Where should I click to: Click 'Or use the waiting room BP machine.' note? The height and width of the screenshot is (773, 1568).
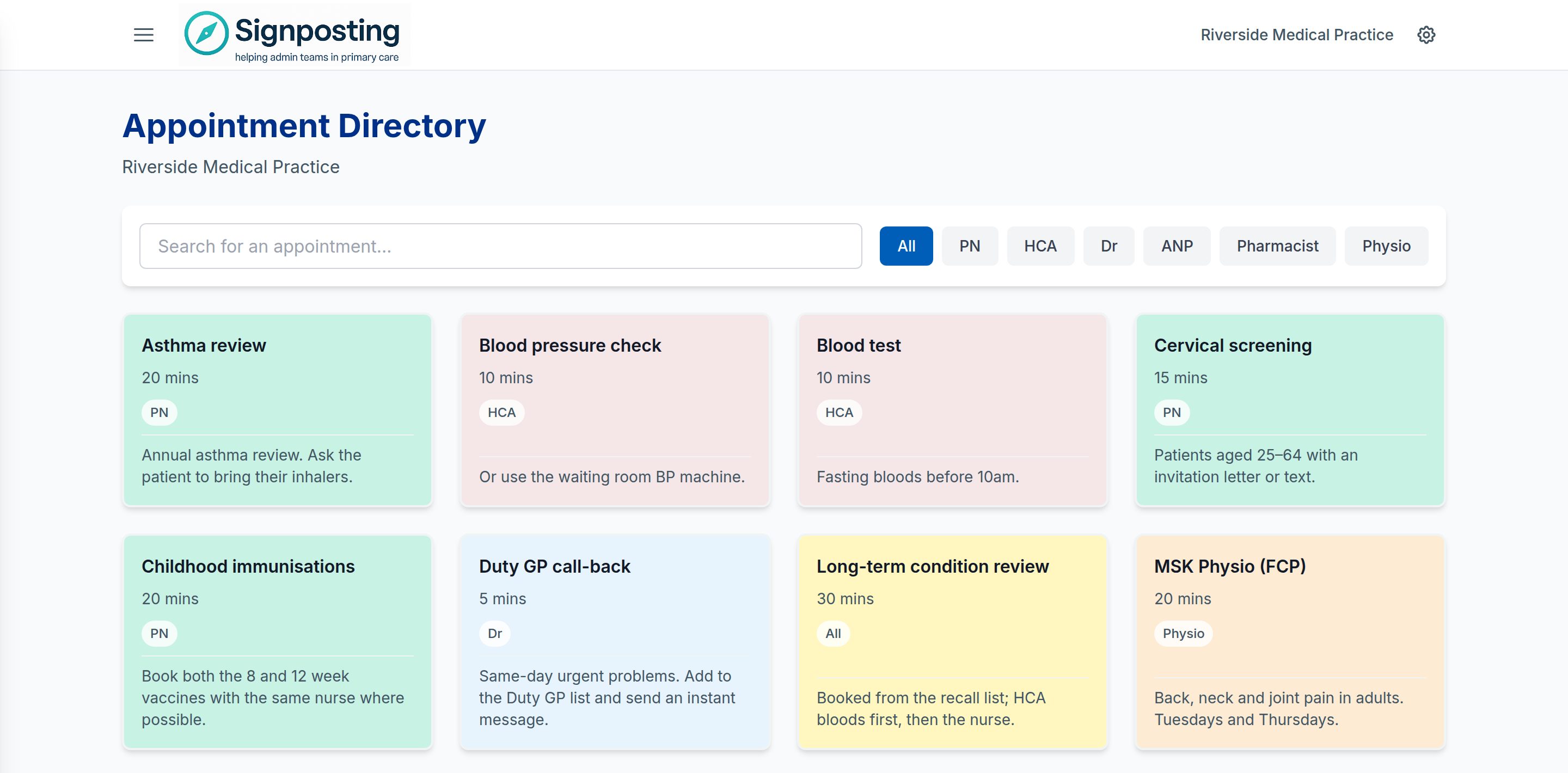coord(612,476)
